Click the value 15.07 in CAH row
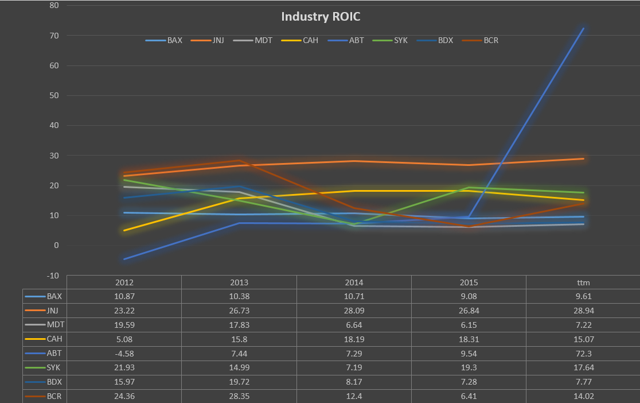 click(x=583, y=339)
